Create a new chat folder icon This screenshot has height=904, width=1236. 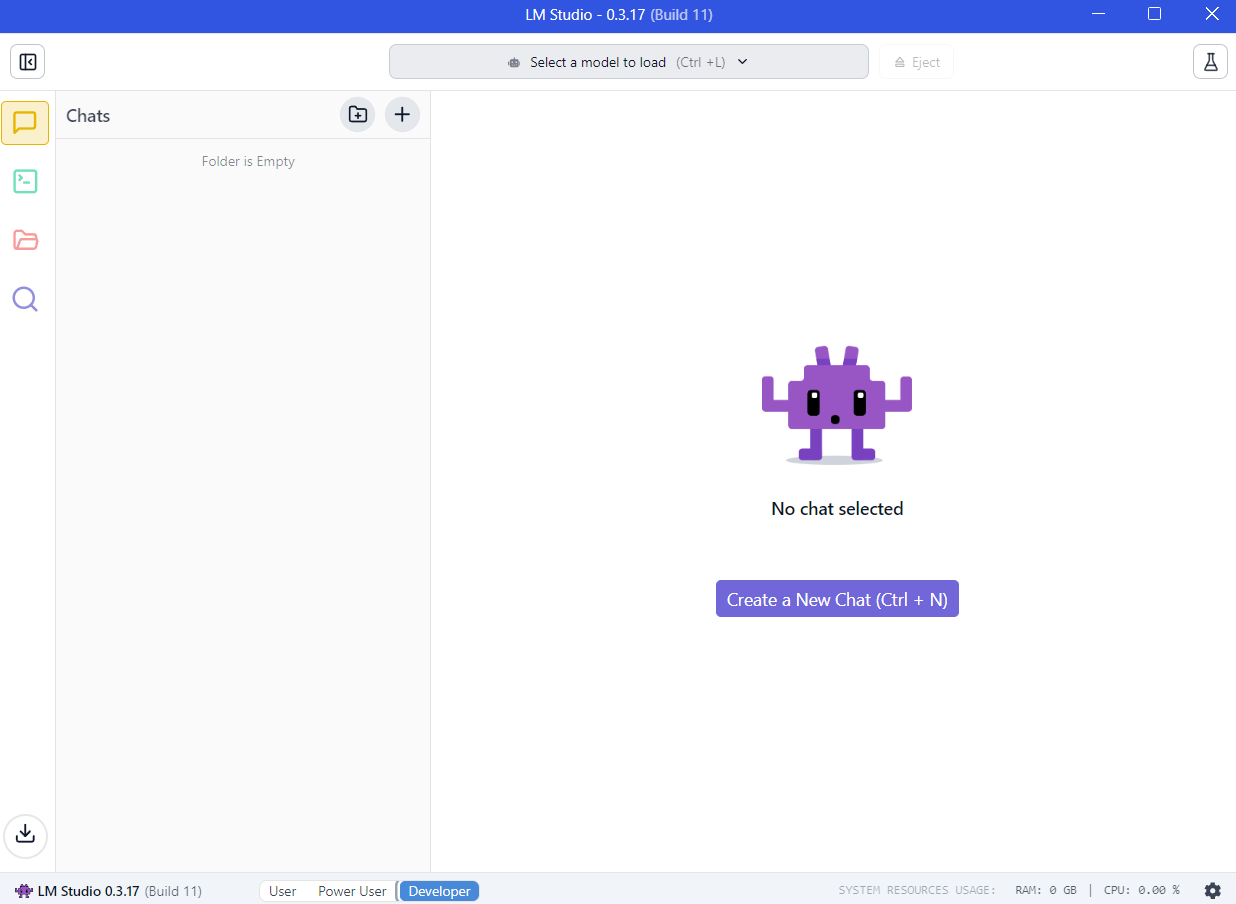click(x=358, y=115)
